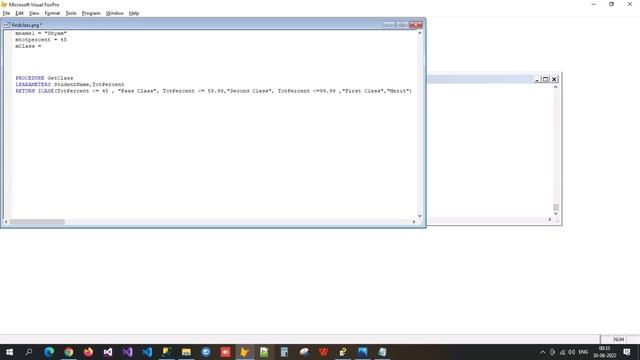
Task: Open the Tools menu
Action: tap(71, 13)
